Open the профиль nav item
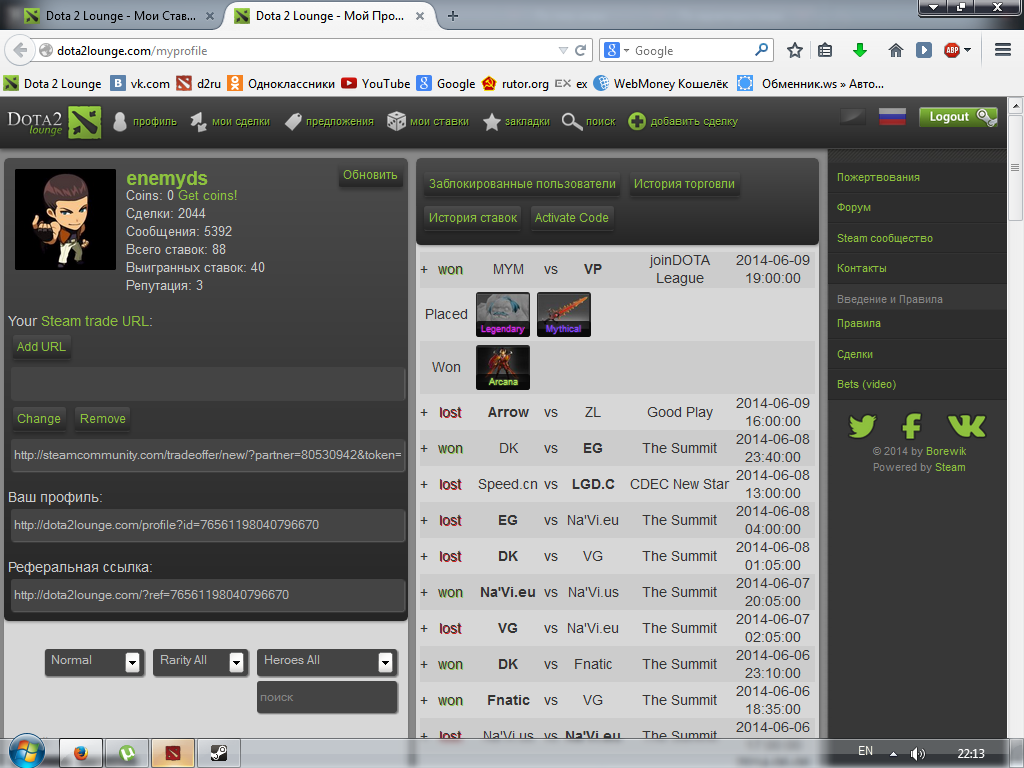This screenshot has width=1024, height=768. (x=145, y=121)
